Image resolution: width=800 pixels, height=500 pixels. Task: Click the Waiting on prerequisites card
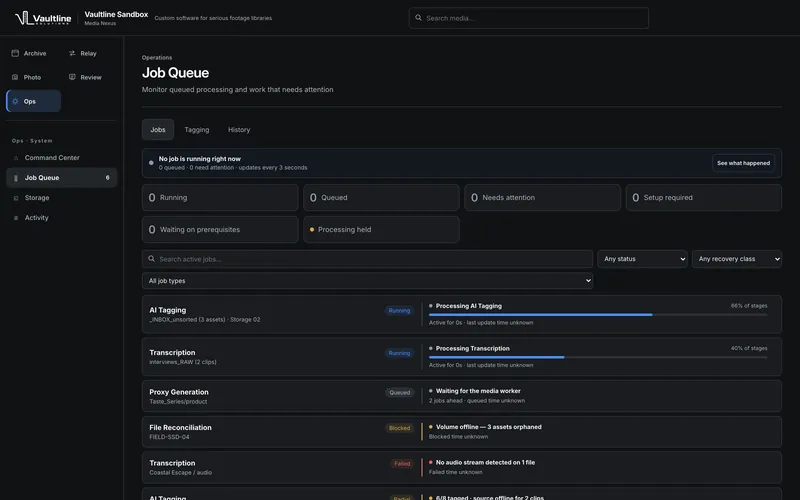pos(220,230)
